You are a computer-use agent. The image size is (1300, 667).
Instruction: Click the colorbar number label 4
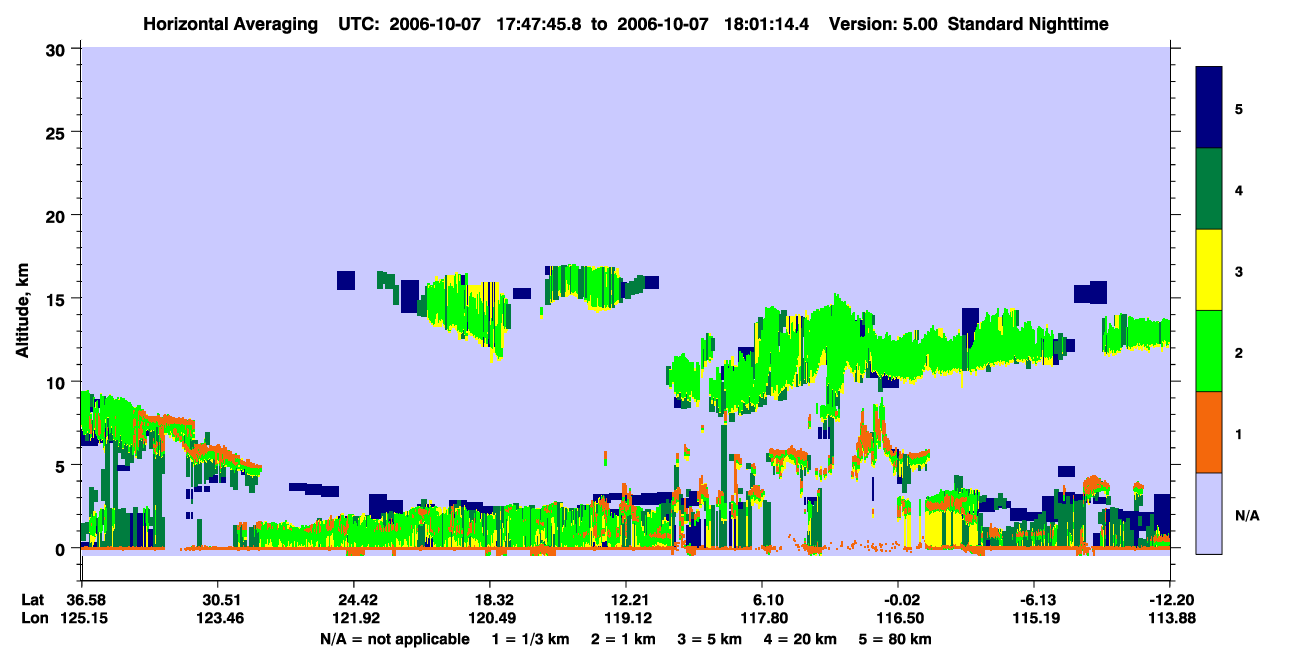pyautogui.click(x=1239, y=190)
